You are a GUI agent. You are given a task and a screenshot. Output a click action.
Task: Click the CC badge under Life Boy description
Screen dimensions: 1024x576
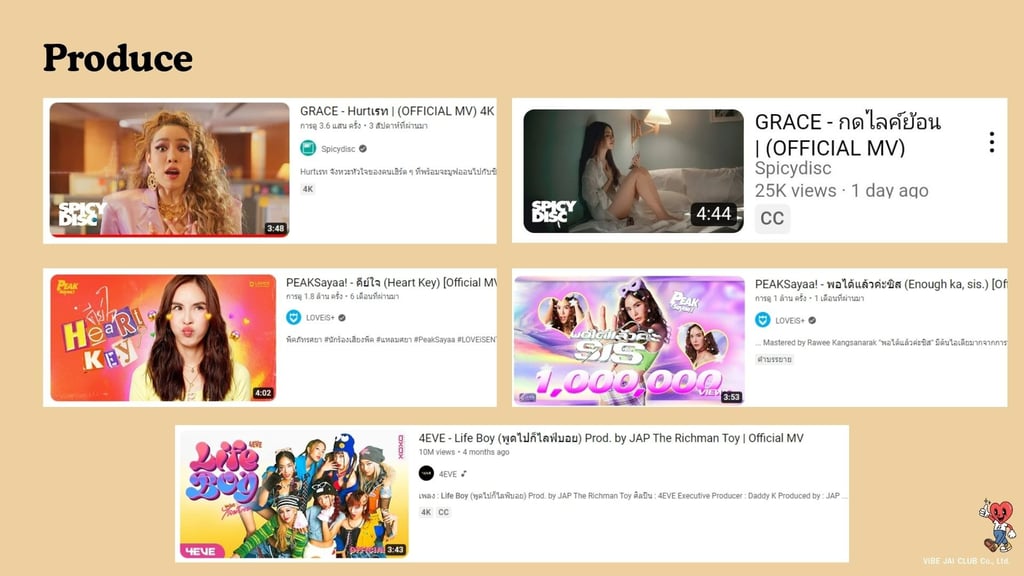click(x=443, y=512)
